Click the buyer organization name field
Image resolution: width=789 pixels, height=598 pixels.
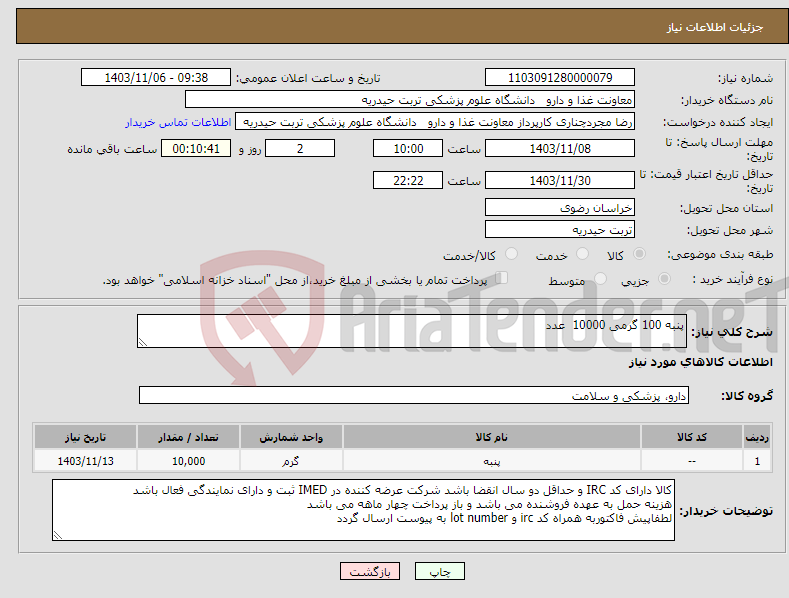coord(410,100)
